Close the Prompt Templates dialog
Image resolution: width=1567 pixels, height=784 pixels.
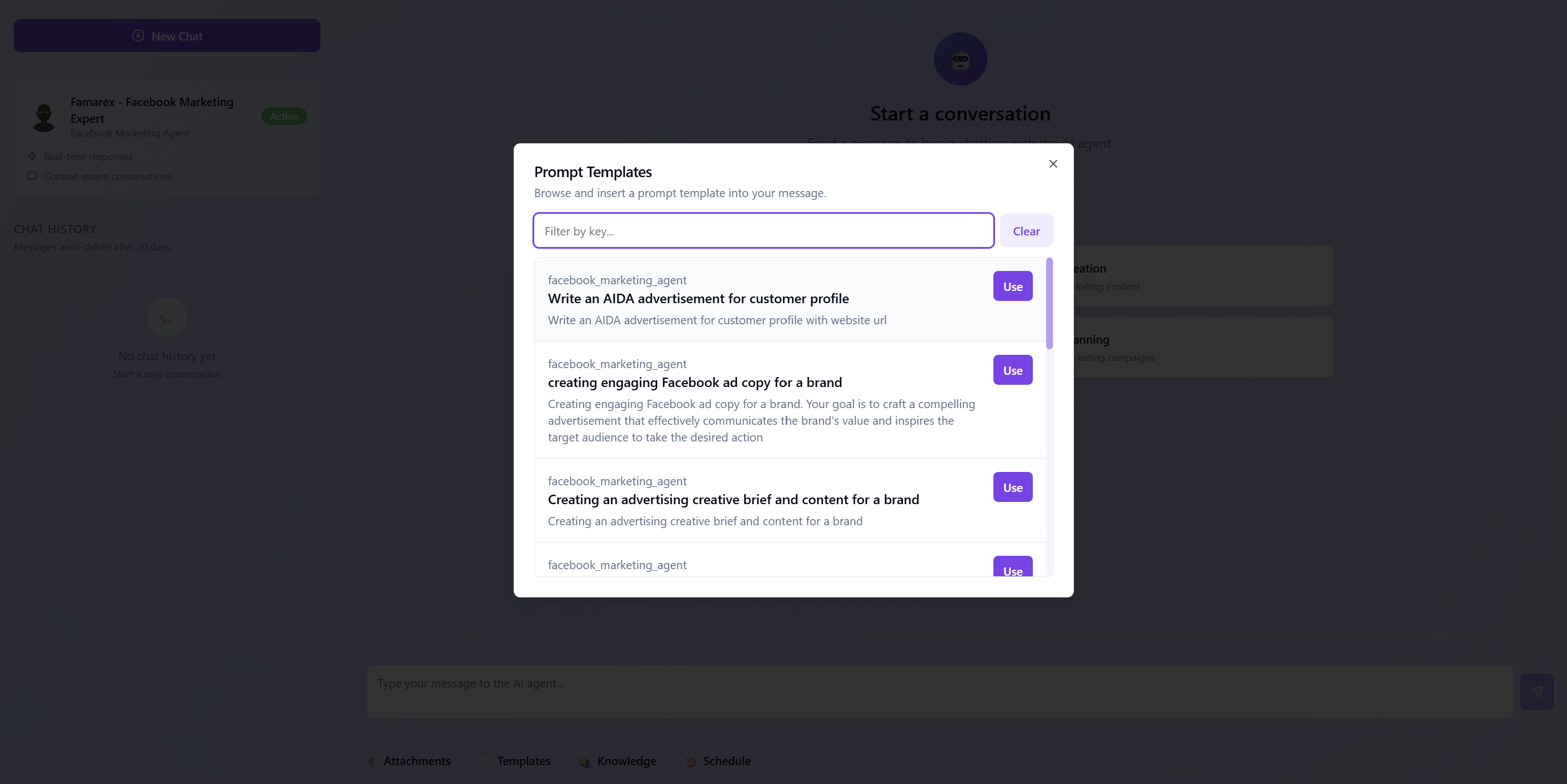coord(1053,164)
